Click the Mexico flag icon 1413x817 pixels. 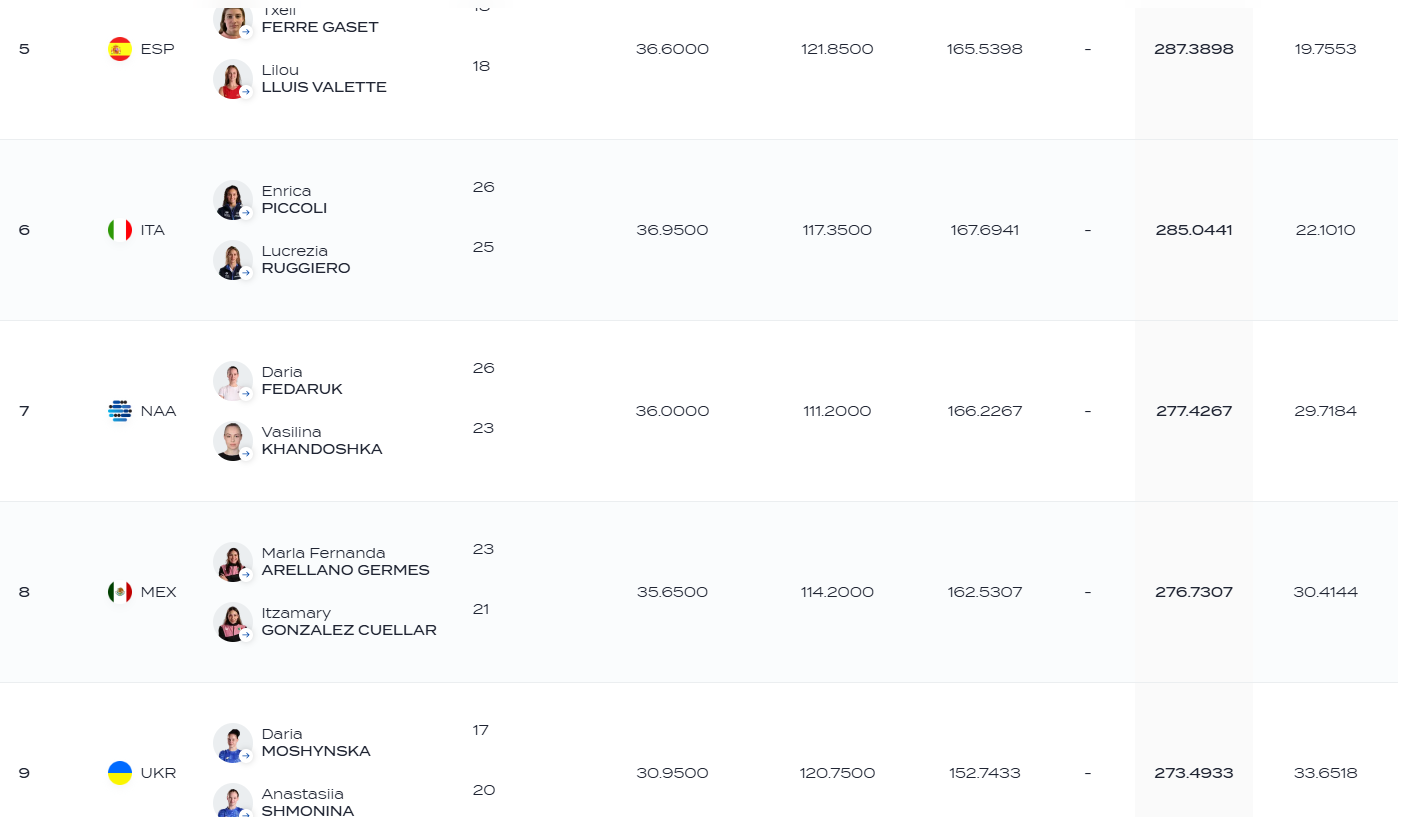pos(120,592)
